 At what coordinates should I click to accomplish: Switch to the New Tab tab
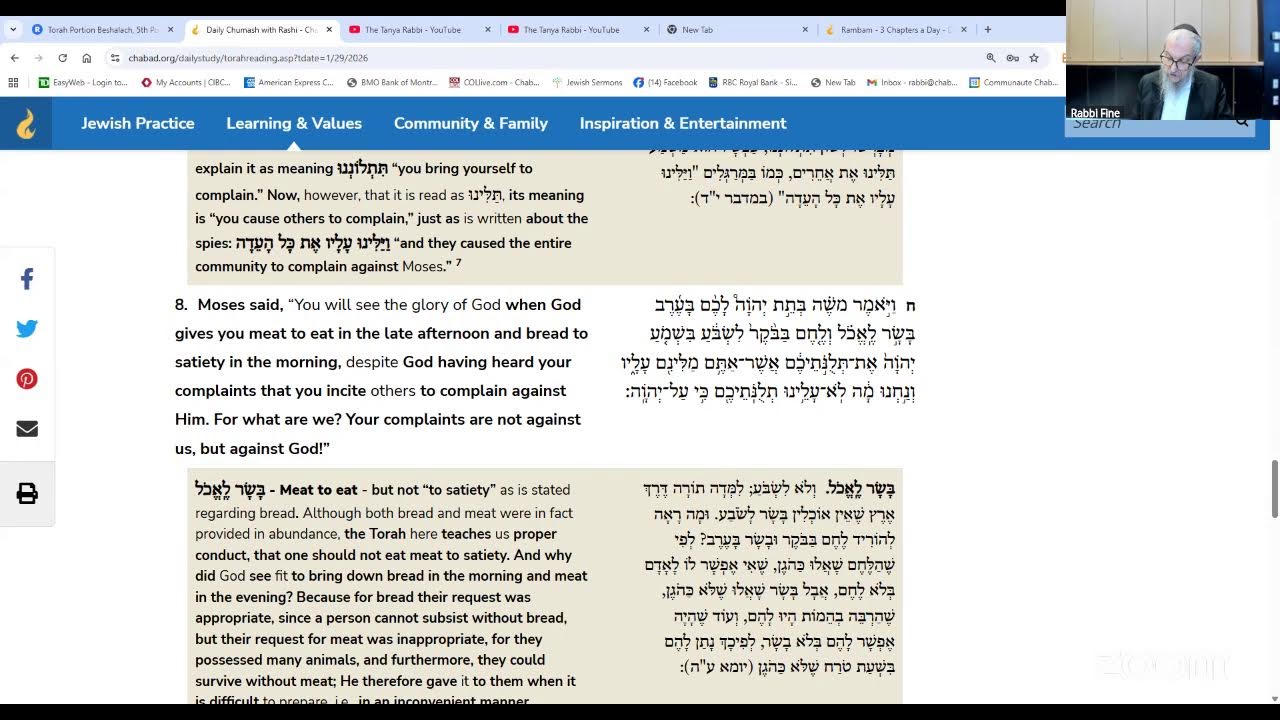point(738,30)
